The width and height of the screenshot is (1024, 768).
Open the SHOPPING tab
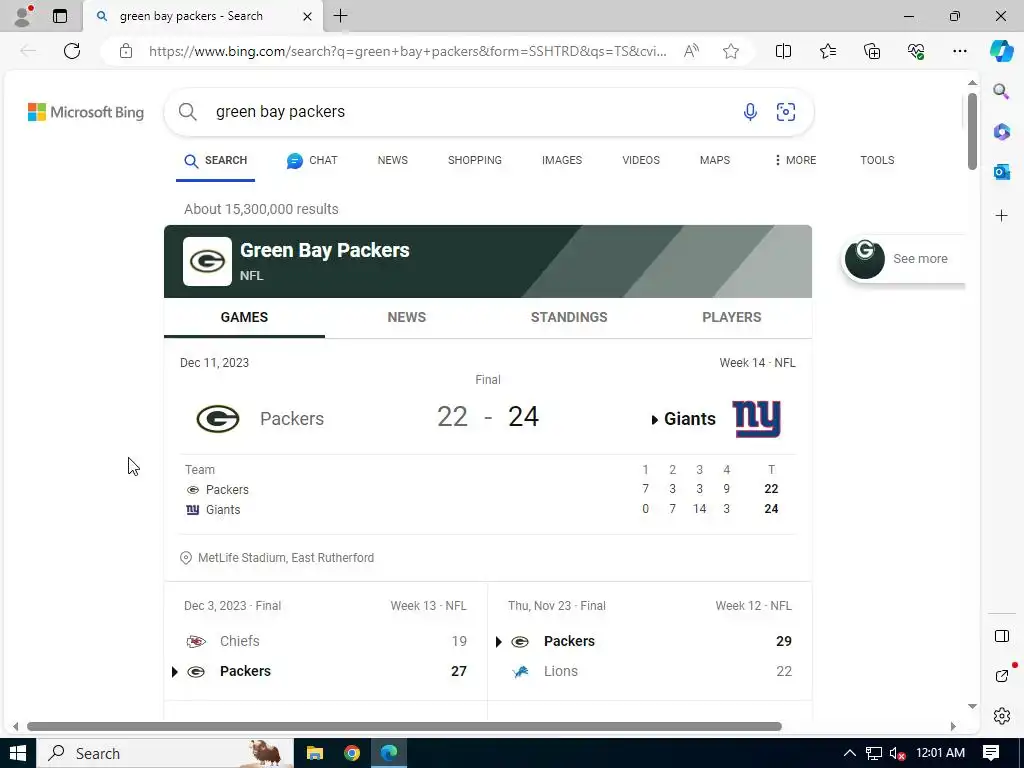coord(475,161)
